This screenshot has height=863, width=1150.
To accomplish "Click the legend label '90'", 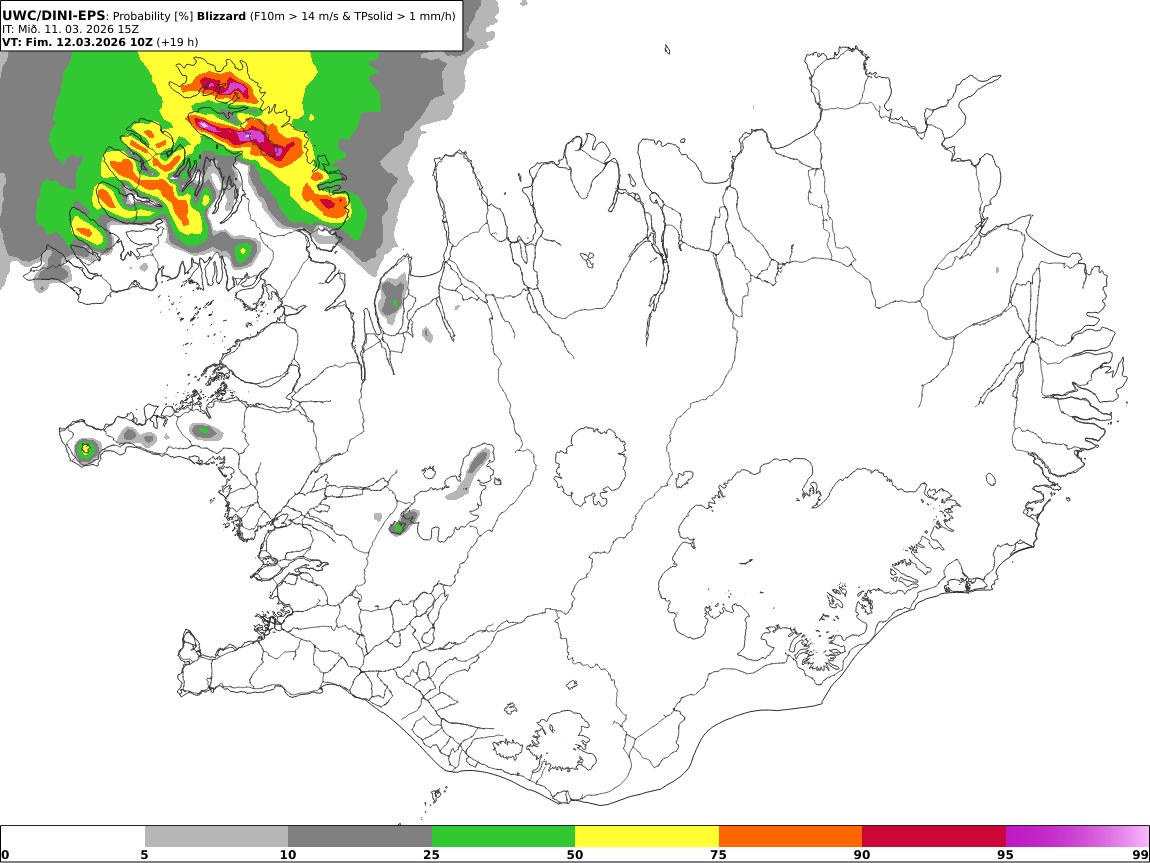I will pyautogui.click(x=862, y=855).
